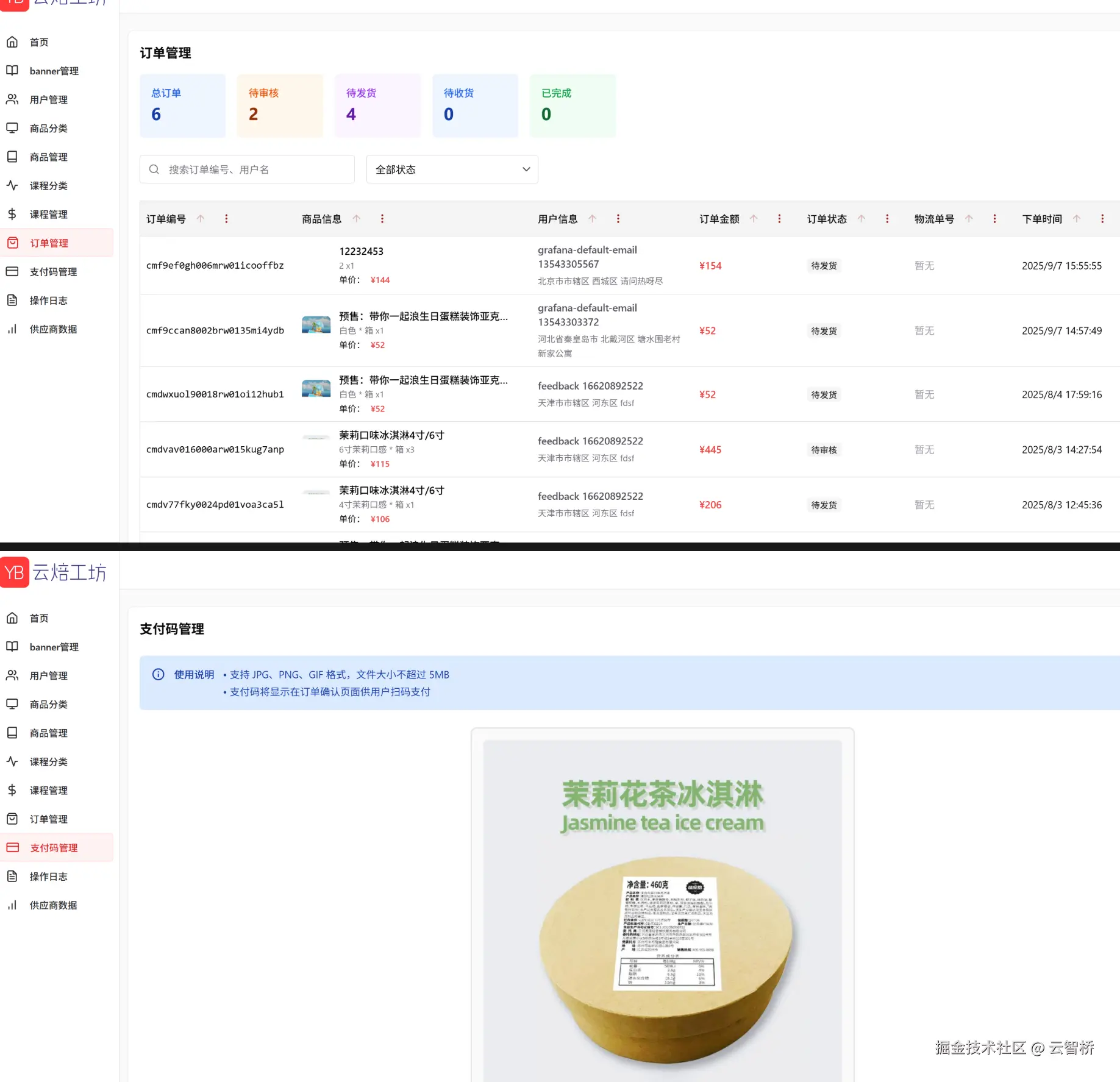Viewport: 1120px width, 1082px height.
Task: Open banner管理 from the 支付码管理 page sidebar
Action: (x=57, y=647)
